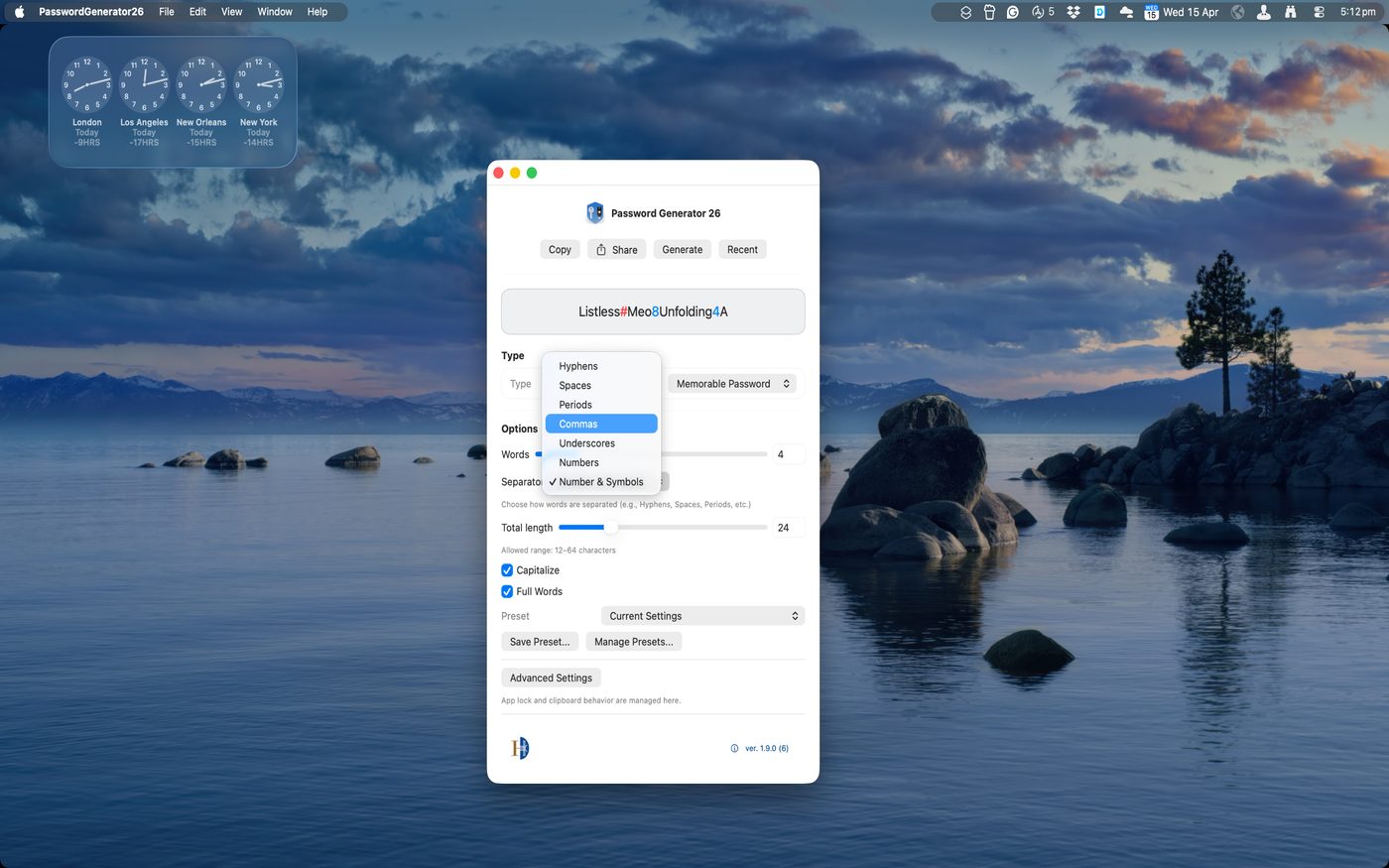This screenshot has height=868, width=1389.
Task: Open the cloud menu bar icon
Action: (x=1126, y=12)
